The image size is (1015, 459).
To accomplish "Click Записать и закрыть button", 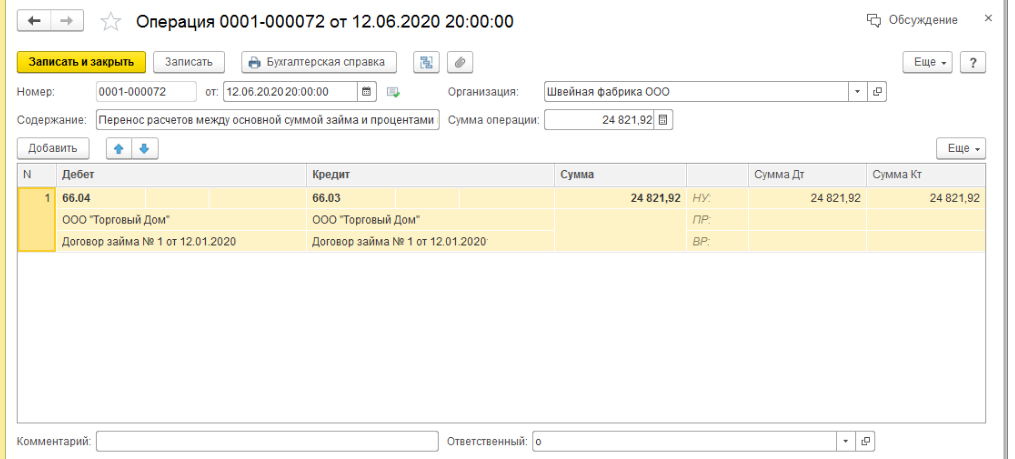I will 81,62.
